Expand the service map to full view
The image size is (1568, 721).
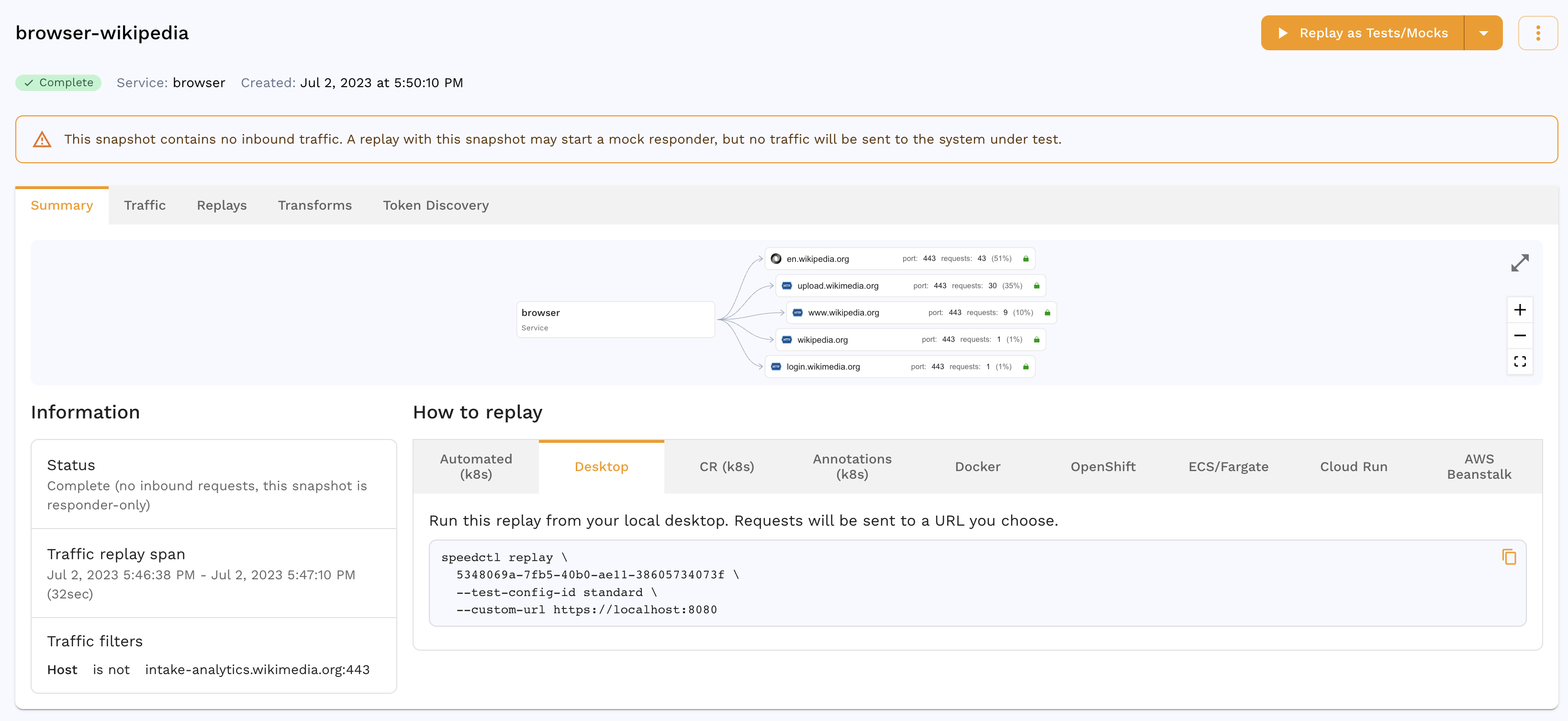click(x=1520, y=263)
